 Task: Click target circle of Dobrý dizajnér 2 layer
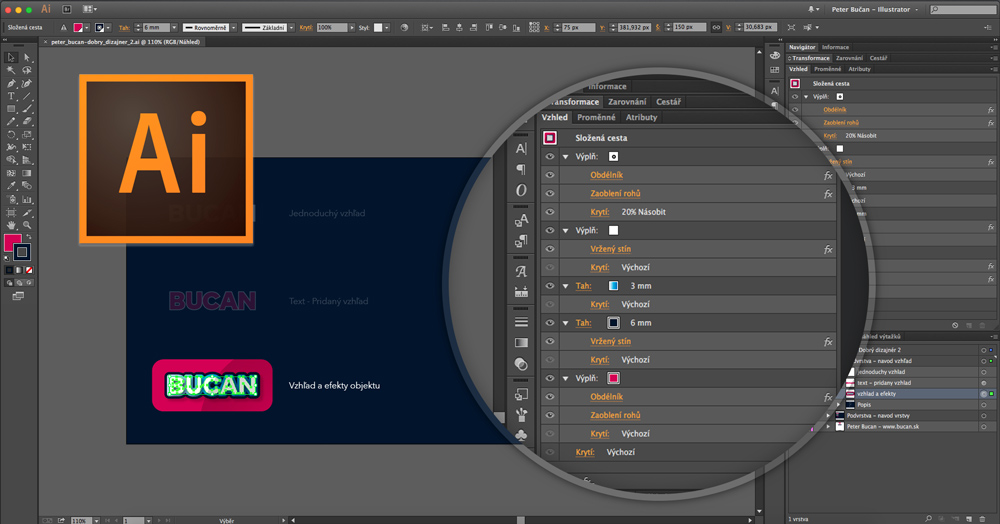pos(984,350)
